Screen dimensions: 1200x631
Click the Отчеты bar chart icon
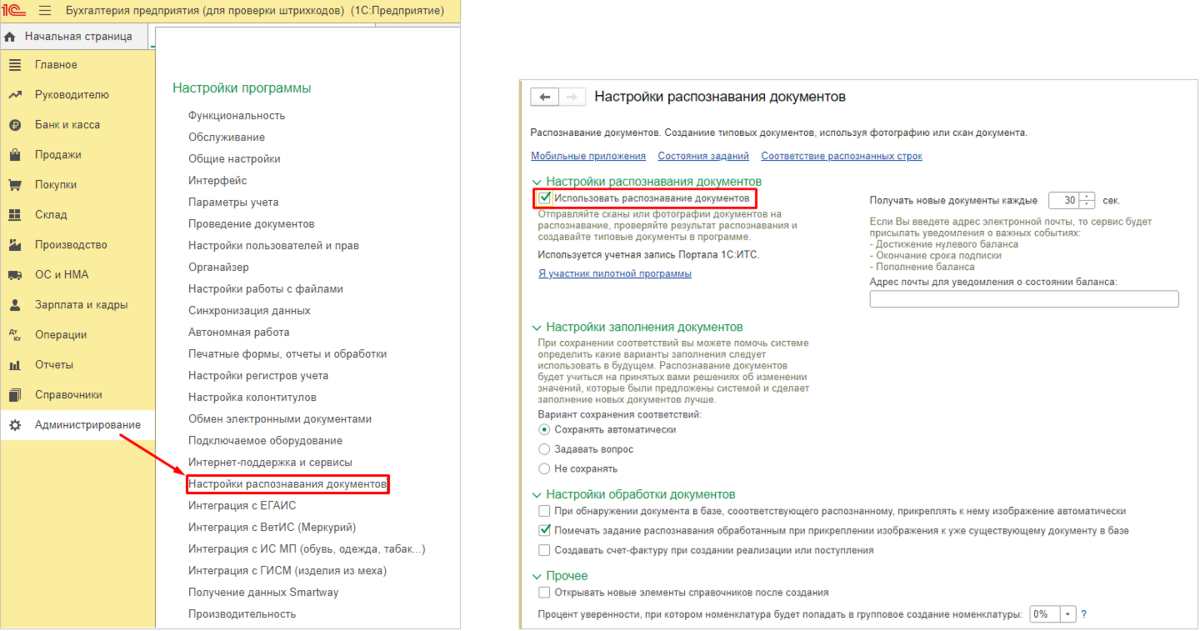14,365
